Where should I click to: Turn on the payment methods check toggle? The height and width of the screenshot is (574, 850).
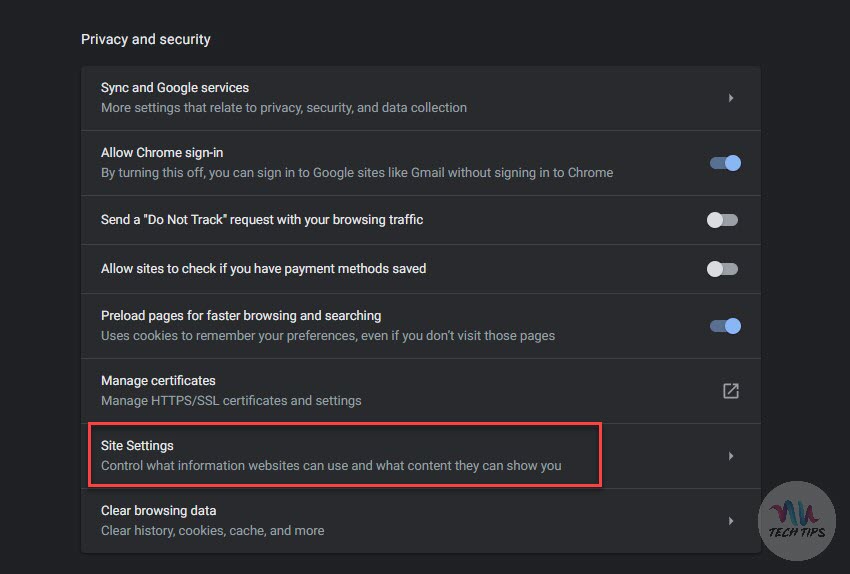tap(722, 269)
